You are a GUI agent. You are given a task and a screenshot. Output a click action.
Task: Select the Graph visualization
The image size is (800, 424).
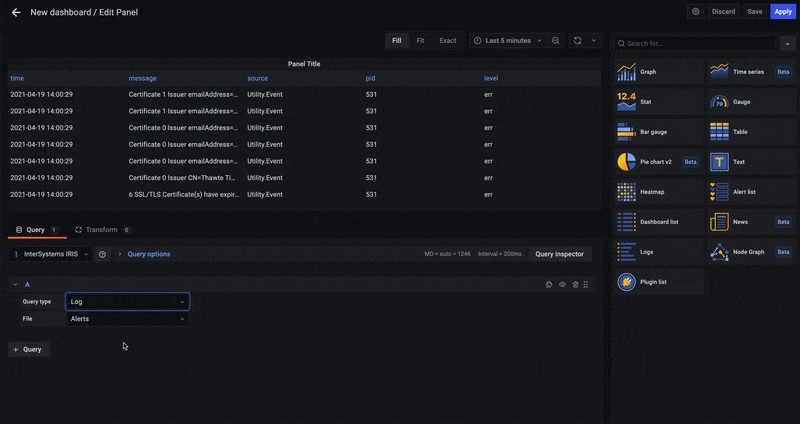click(x=647, y=72)
